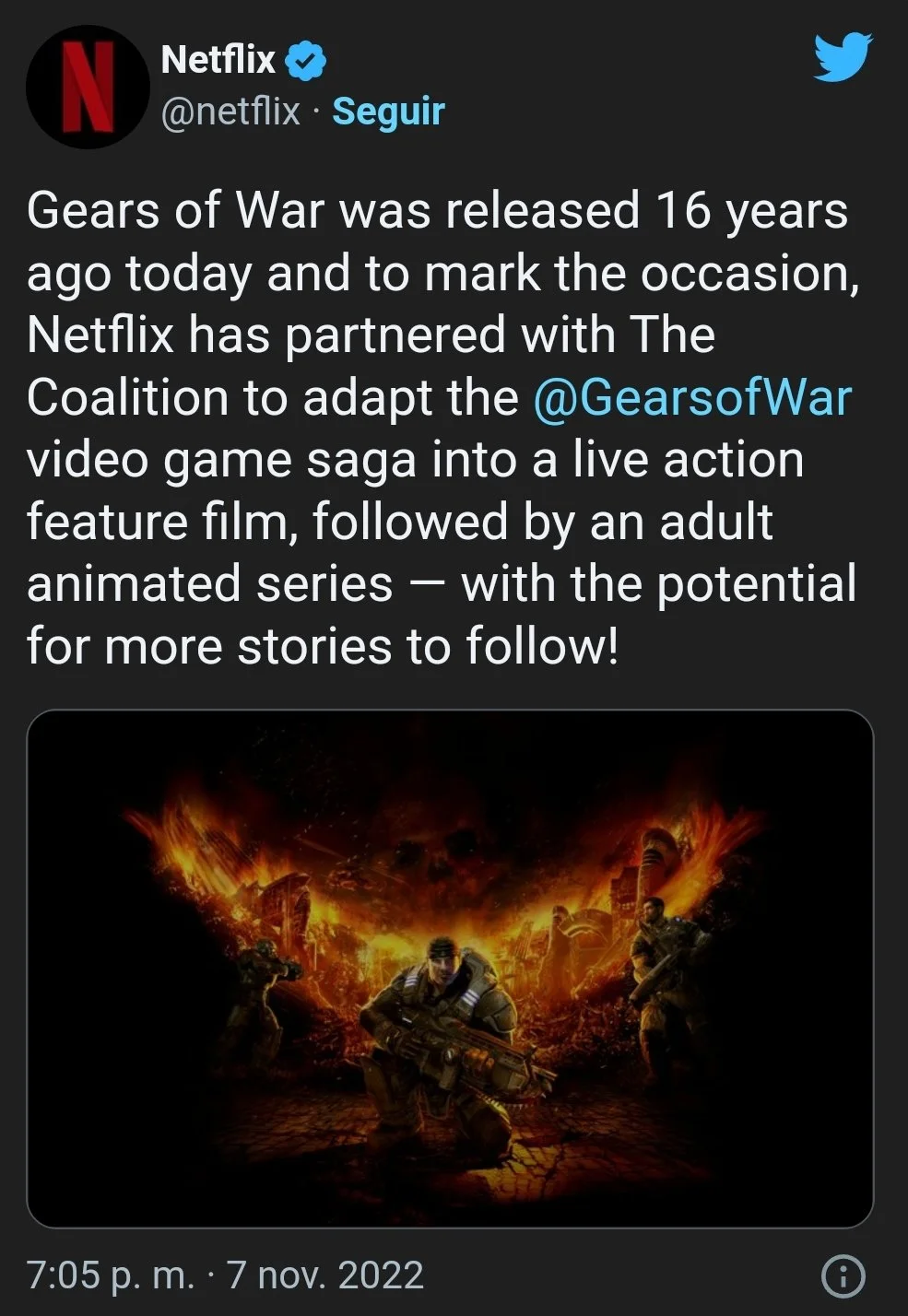Open the Netflix display name
The width and height of the screenshot is (908, 1316).
[x=218, y=60]
